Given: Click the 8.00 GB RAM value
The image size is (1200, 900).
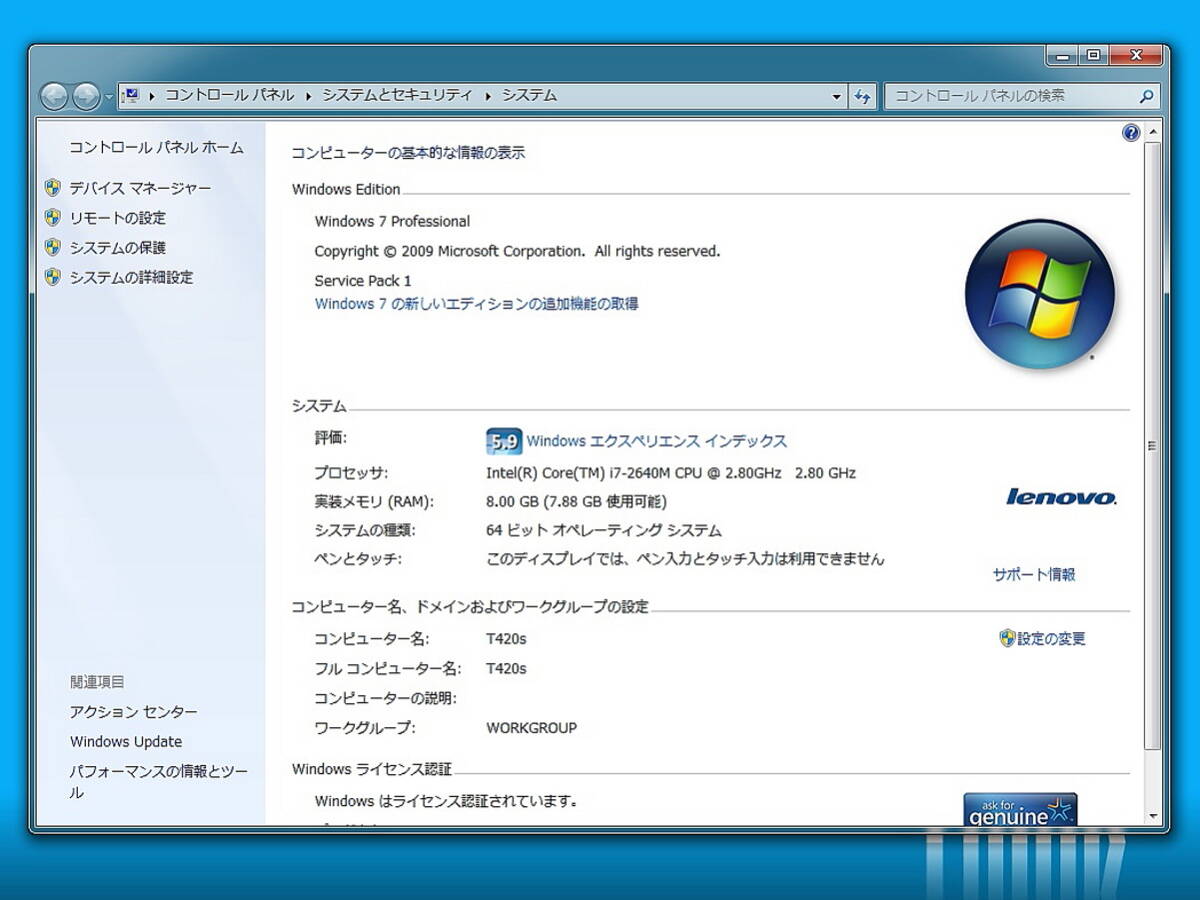Looking at the screenshot, I should (576, 502).
